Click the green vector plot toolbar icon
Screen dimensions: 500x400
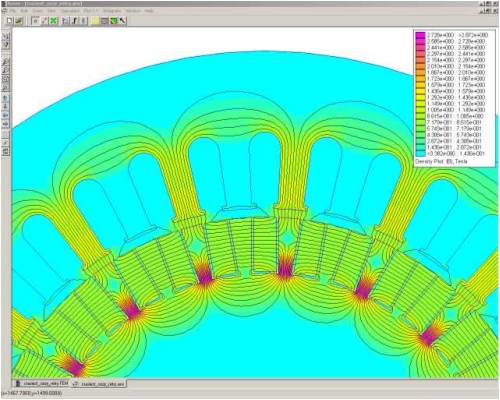[x=114, y=21]
